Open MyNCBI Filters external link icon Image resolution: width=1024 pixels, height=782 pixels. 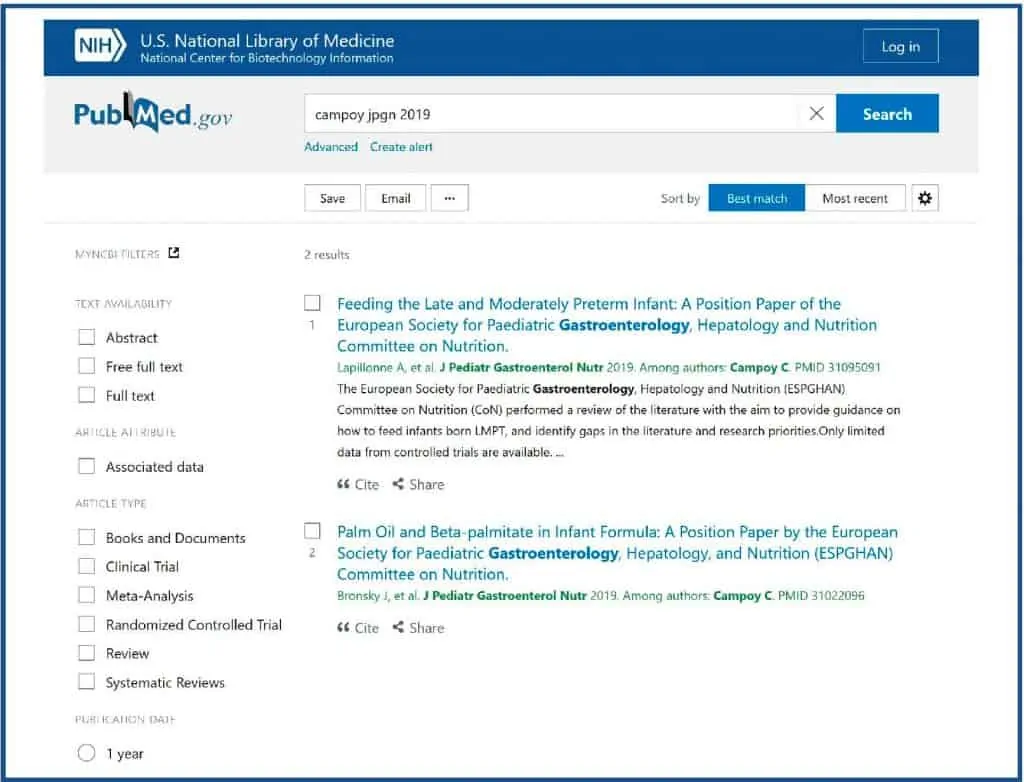point(174,254)
